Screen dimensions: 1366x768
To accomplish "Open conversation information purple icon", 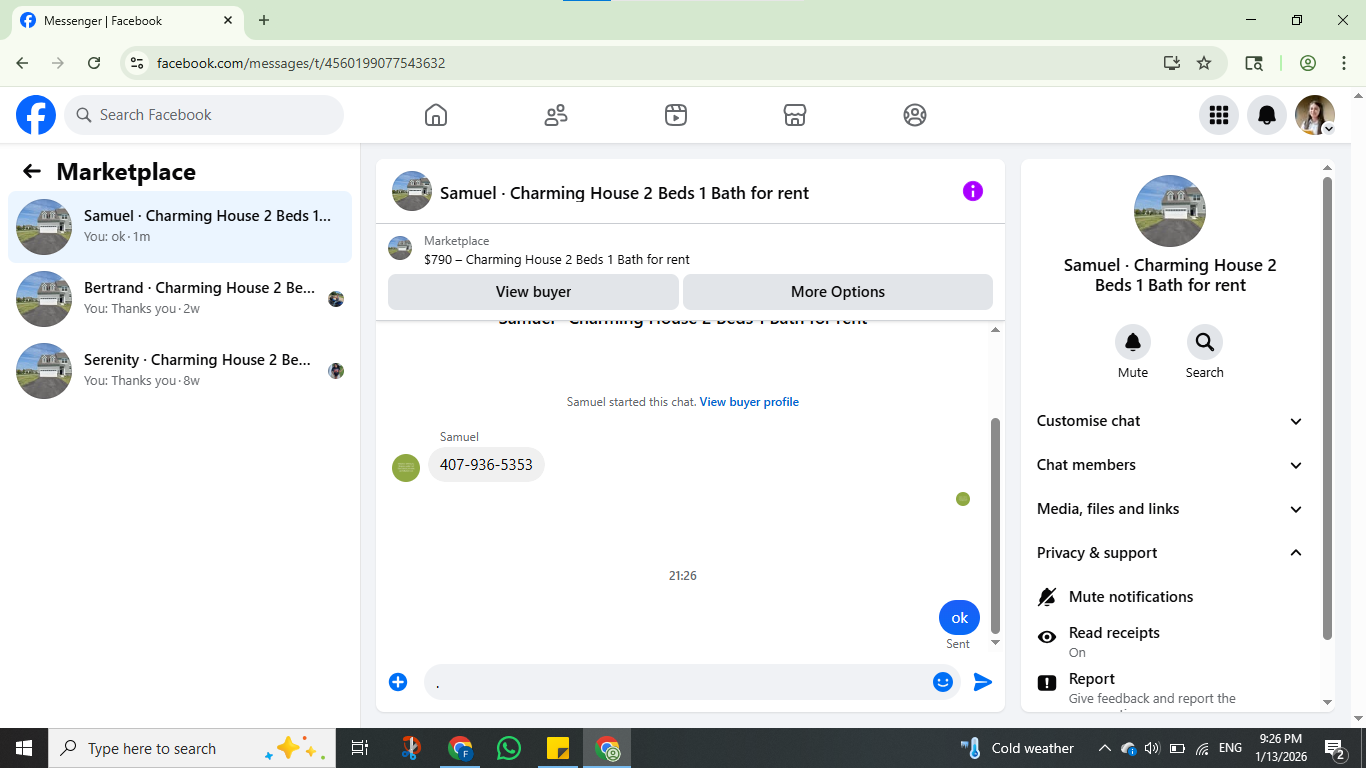I will click(x=973, y=191).
